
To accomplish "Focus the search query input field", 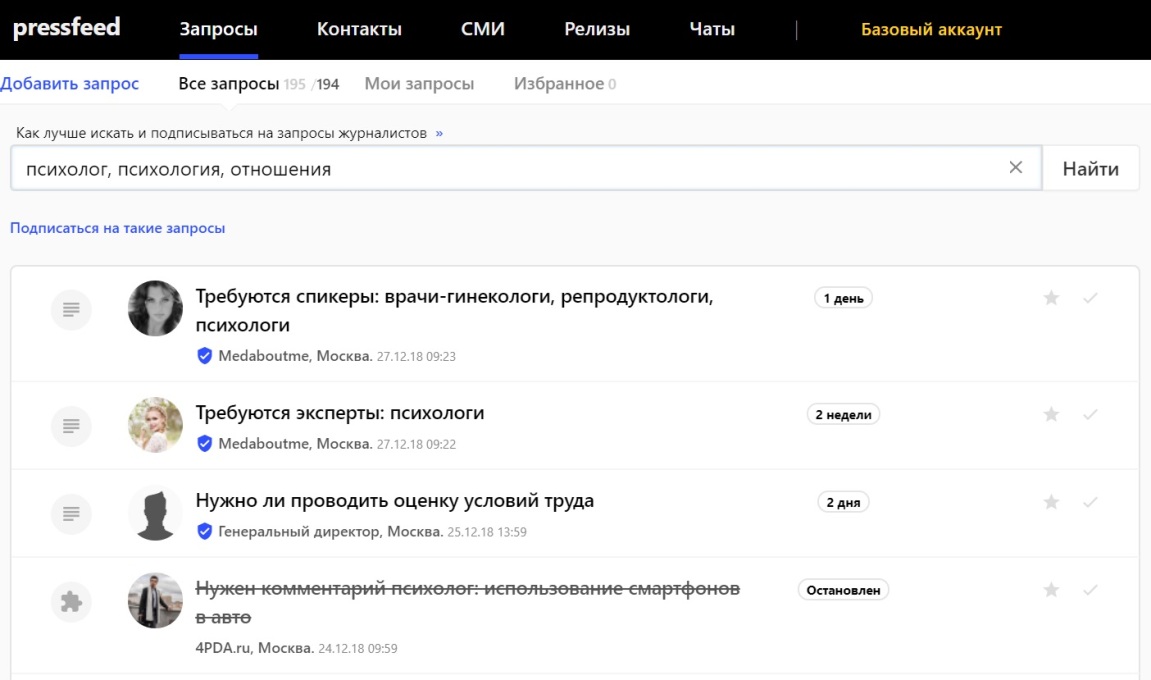I will (500, 169).
